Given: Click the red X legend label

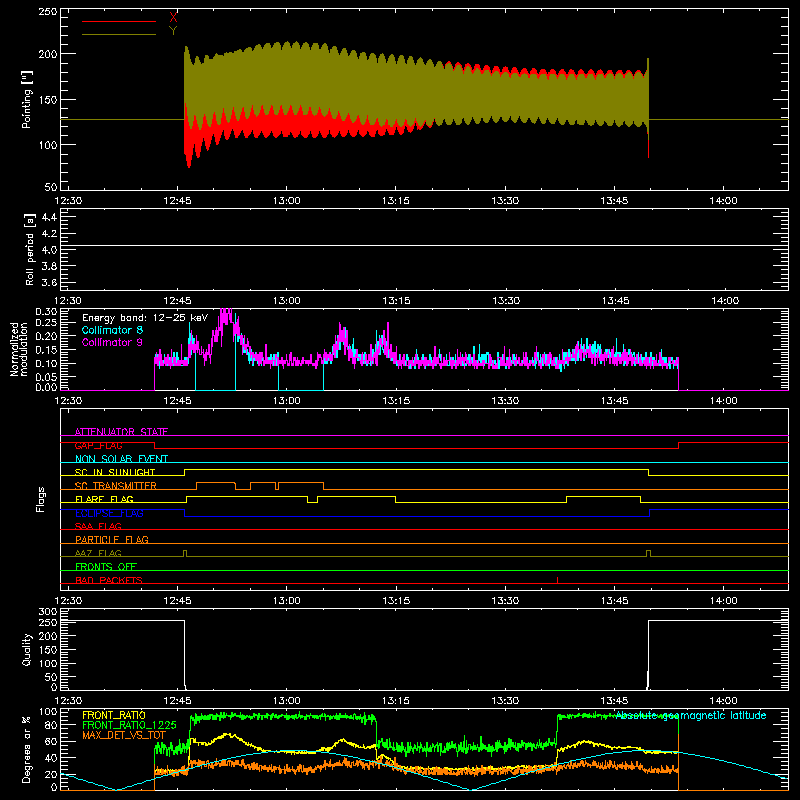Looking at the screenshot, I should tap(173, 18).
